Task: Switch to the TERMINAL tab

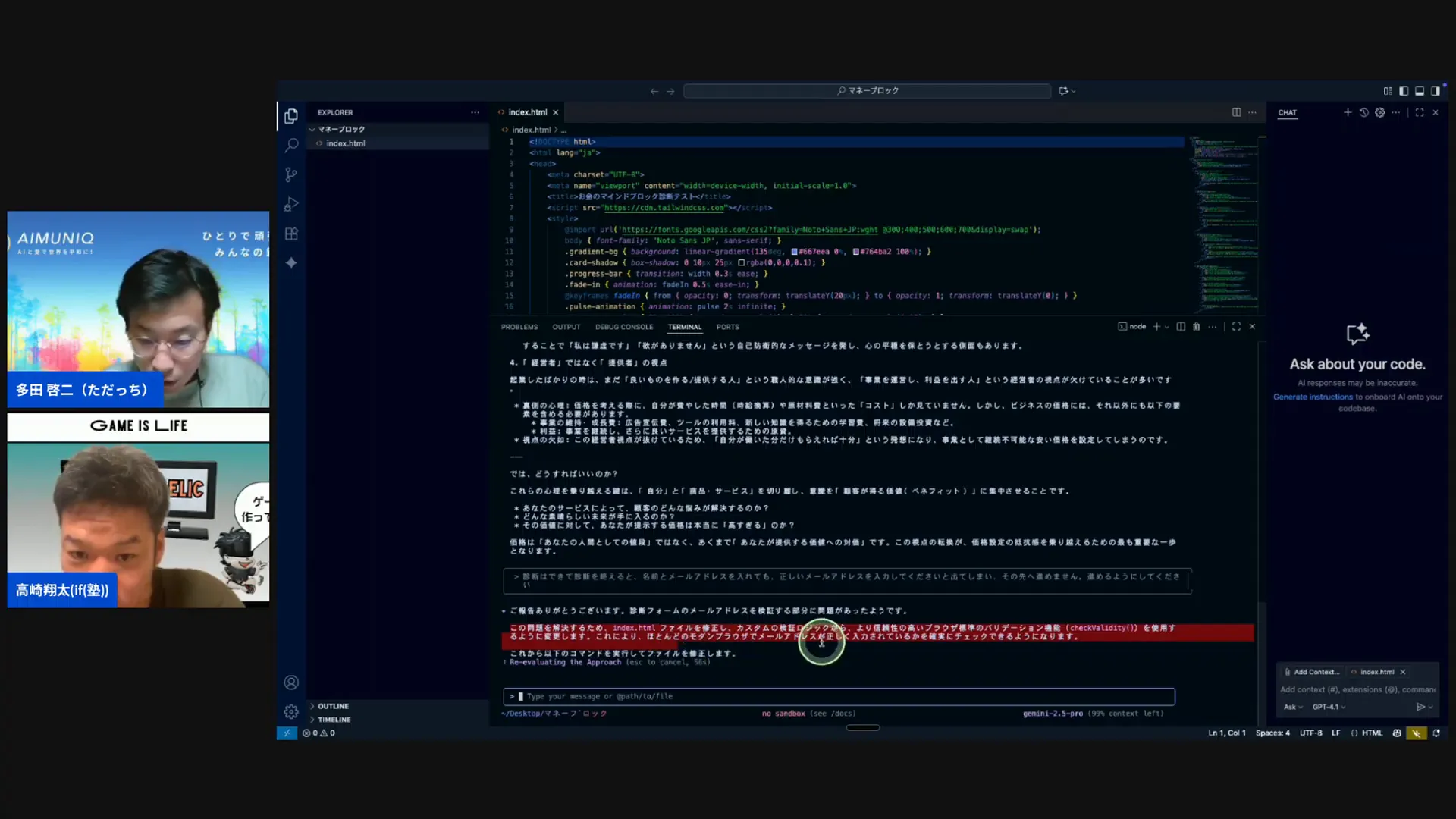Action: (685, 327)
